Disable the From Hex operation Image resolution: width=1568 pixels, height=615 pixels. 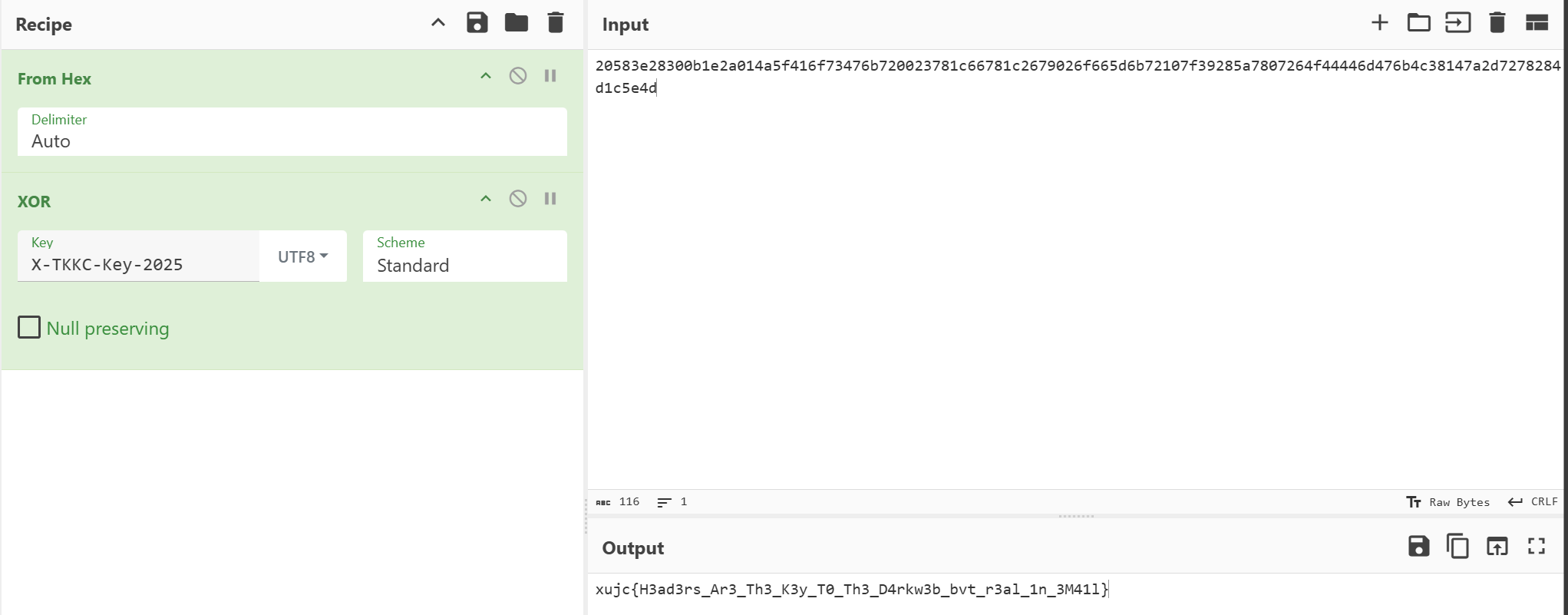click(x=518, y=76)
